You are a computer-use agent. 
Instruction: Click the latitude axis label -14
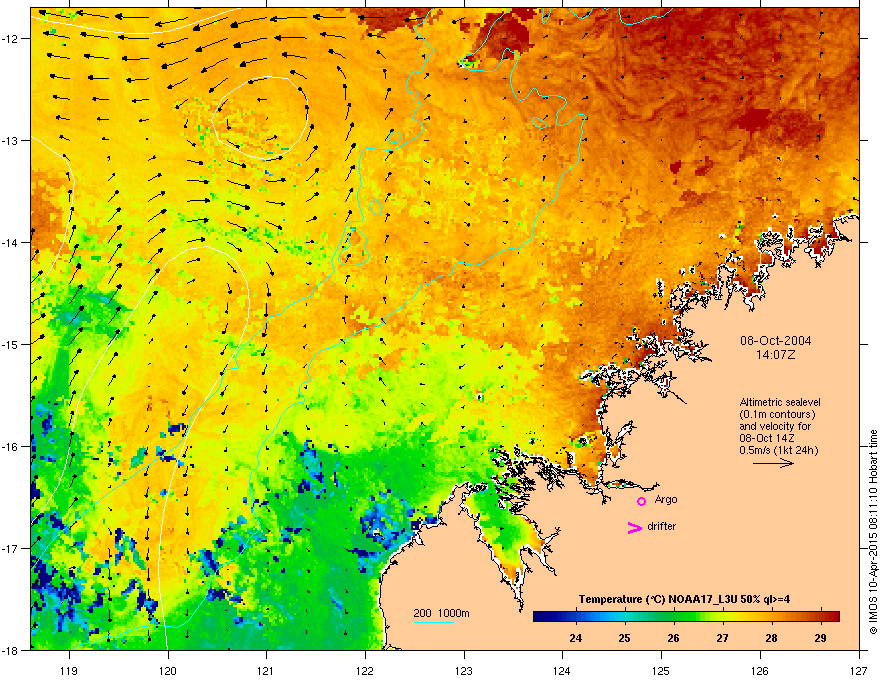click(11, 243)
